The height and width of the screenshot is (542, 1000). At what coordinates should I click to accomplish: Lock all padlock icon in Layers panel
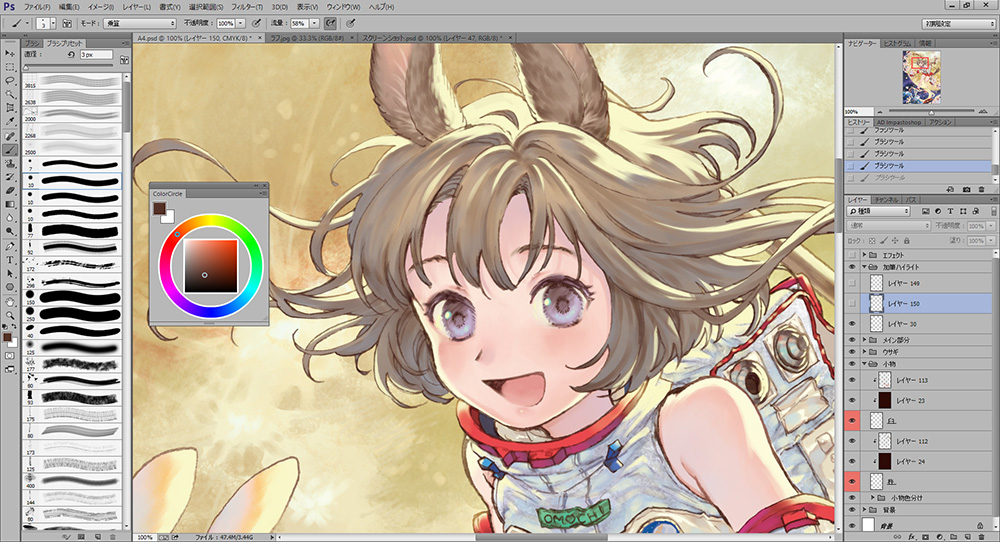[x=906, y=241]
